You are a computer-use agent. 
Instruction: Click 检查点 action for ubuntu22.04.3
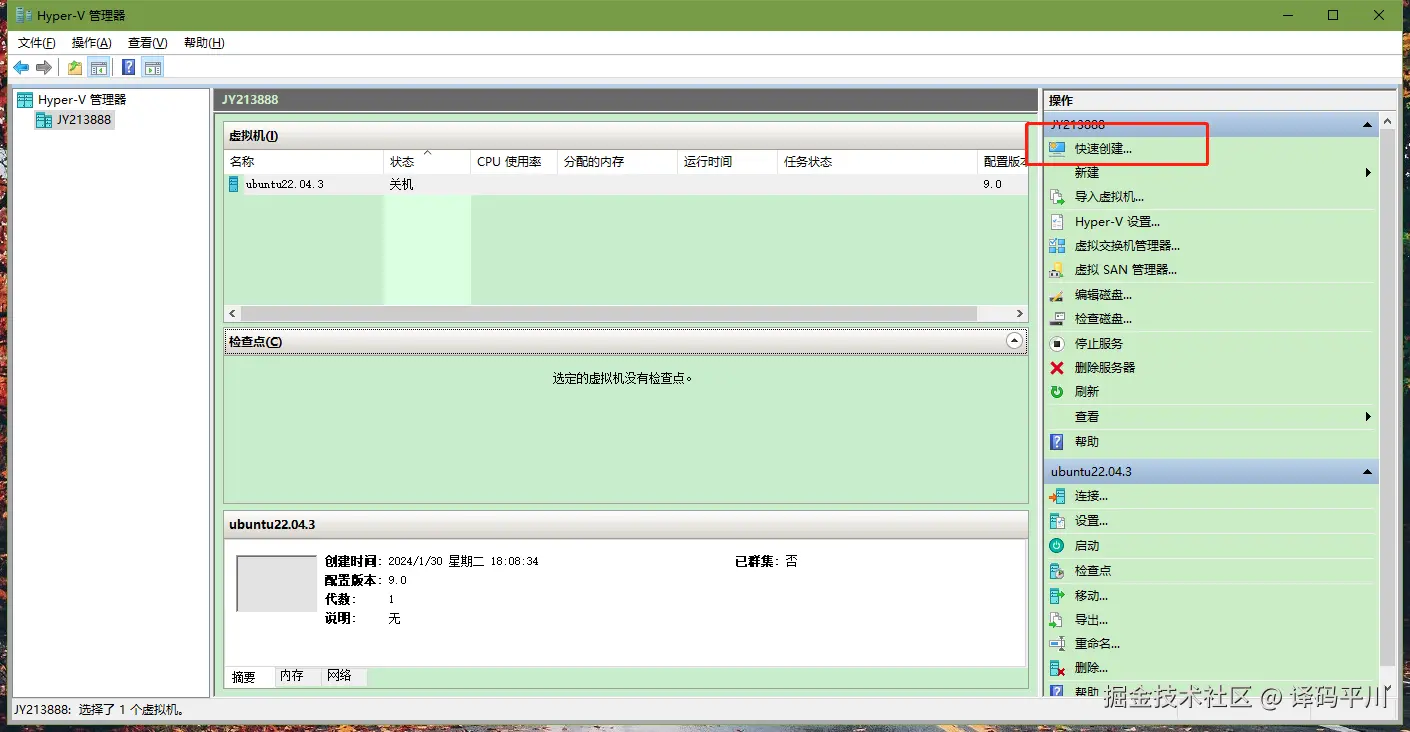click(1093, 570)
